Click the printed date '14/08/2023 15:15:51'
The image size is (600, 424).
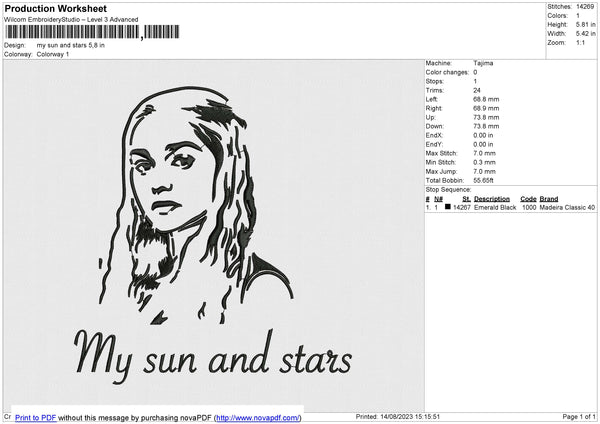point(410,416)
